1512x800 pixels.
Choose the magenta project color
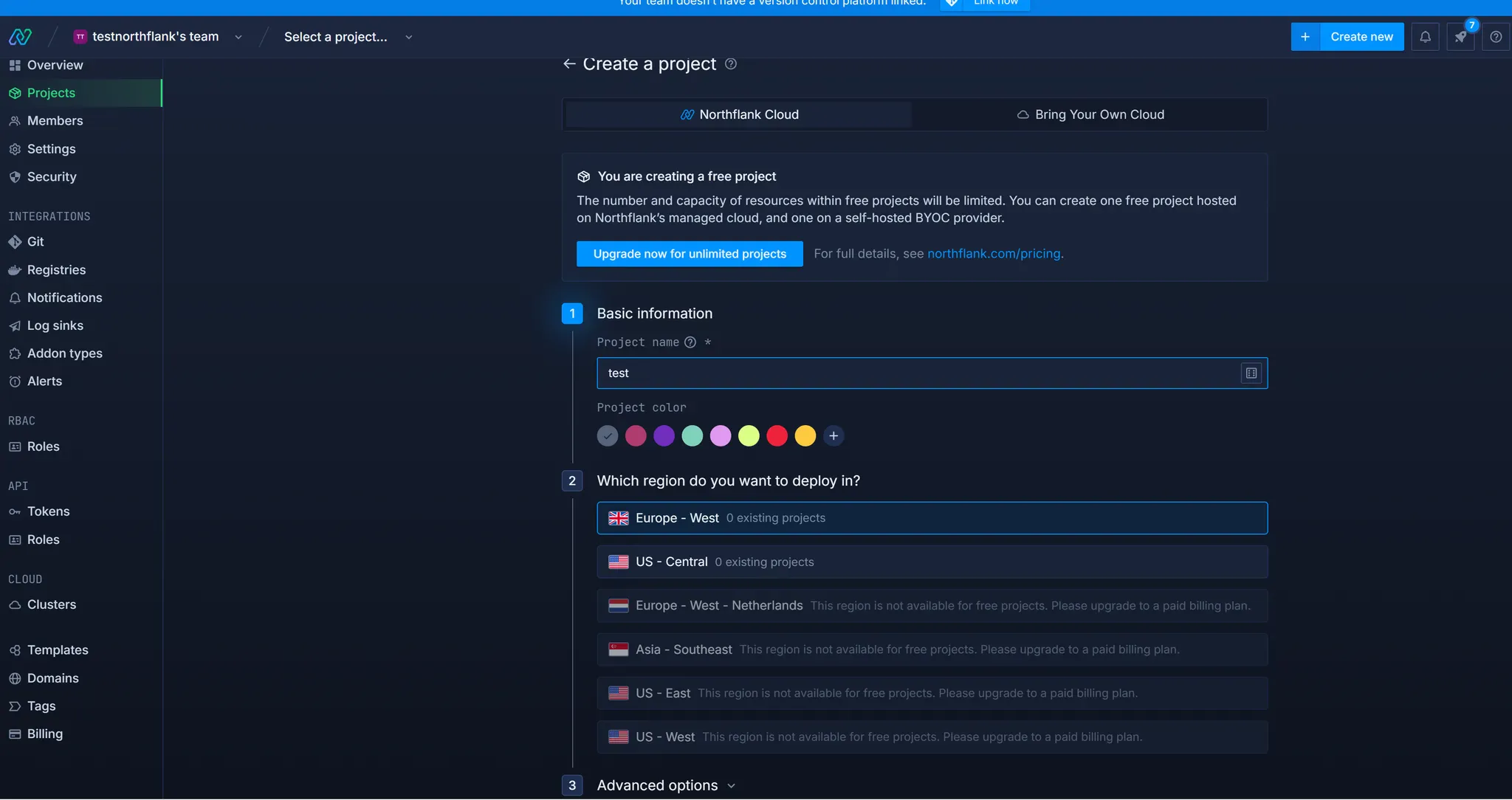click(636, 436)
